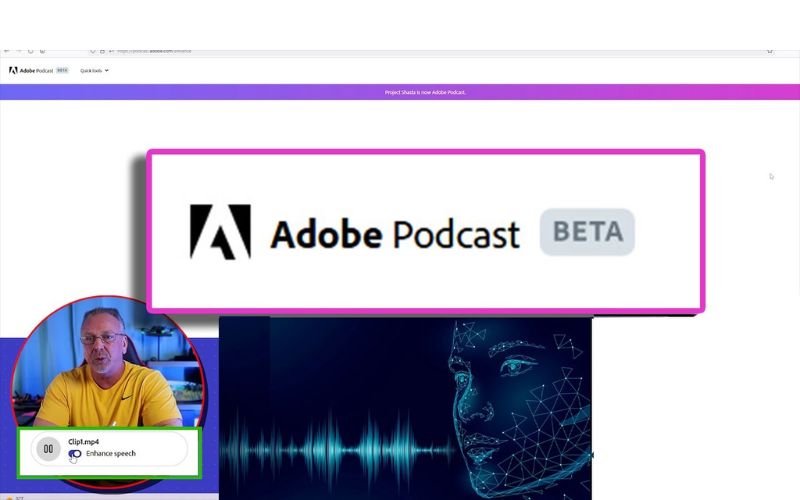This screenshot has width=800, height=500.
Task: Click the AI face waveform image
Action: [405, 408]
